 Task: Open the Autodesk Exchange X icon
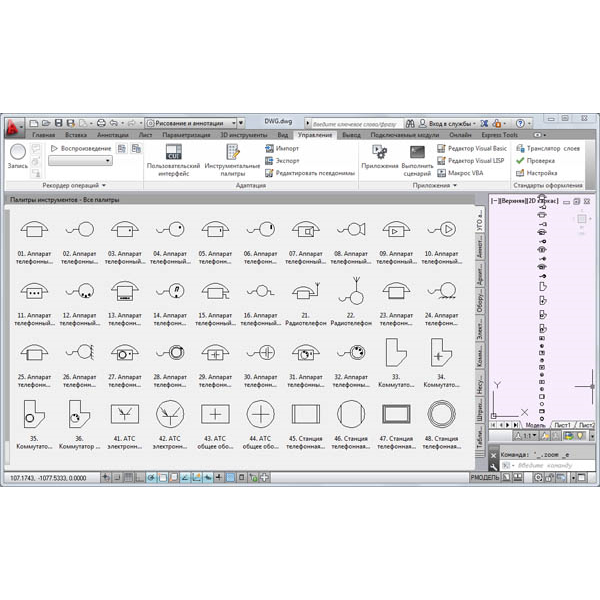[x=484, y=124]
